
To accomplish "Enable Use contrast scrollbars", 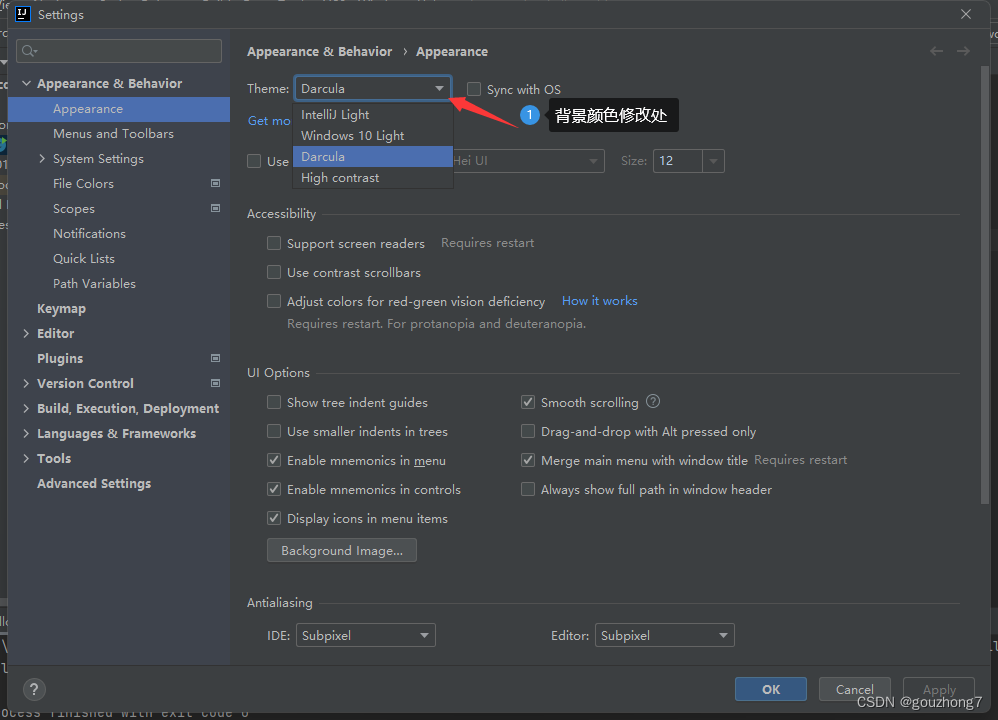I will (x=274, y=272).
